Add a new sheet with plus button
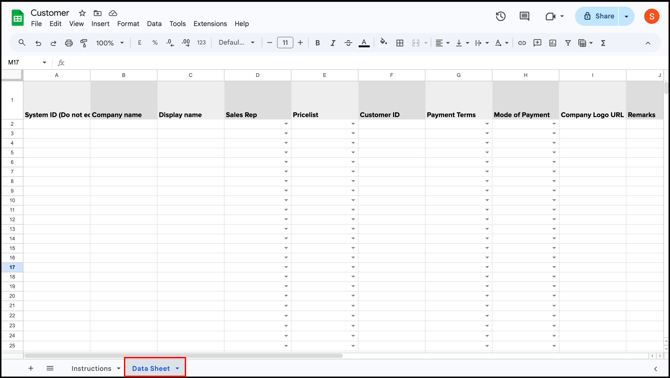Image resolution: width=670 pixels, height=378 pixels. pyautogui.click(x=30, y=368)
